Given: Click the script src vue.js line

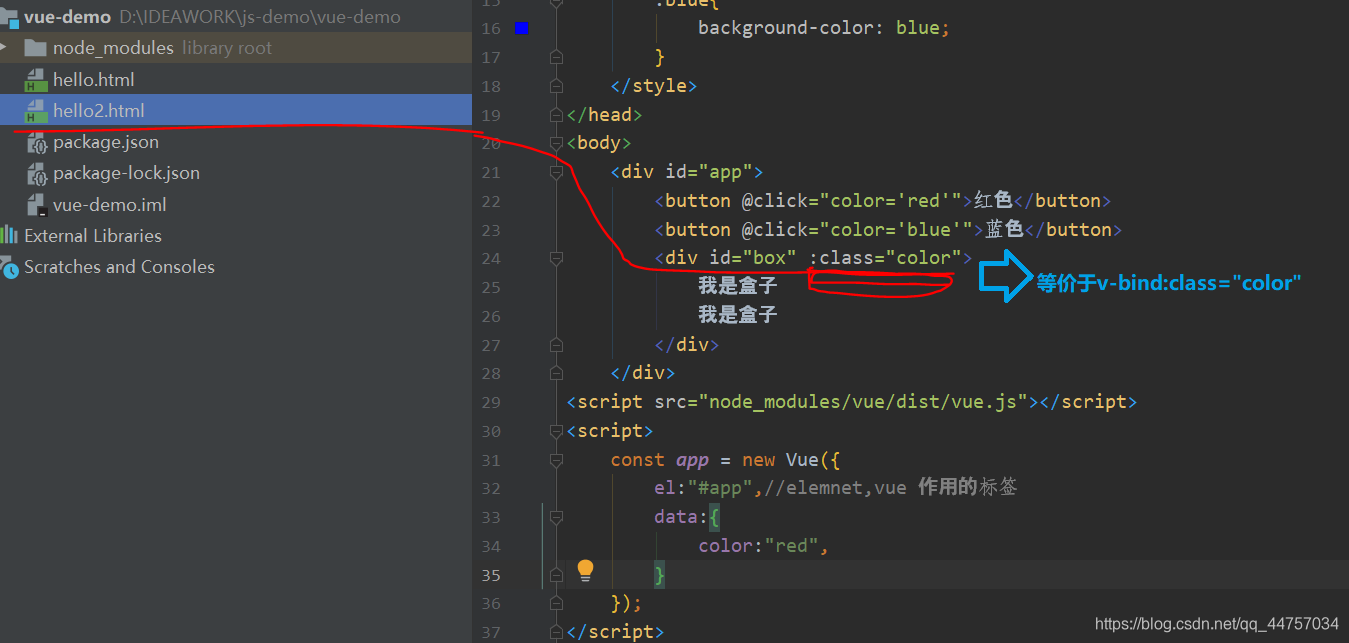Looking at the screenshot, I should tap(852, 402).
